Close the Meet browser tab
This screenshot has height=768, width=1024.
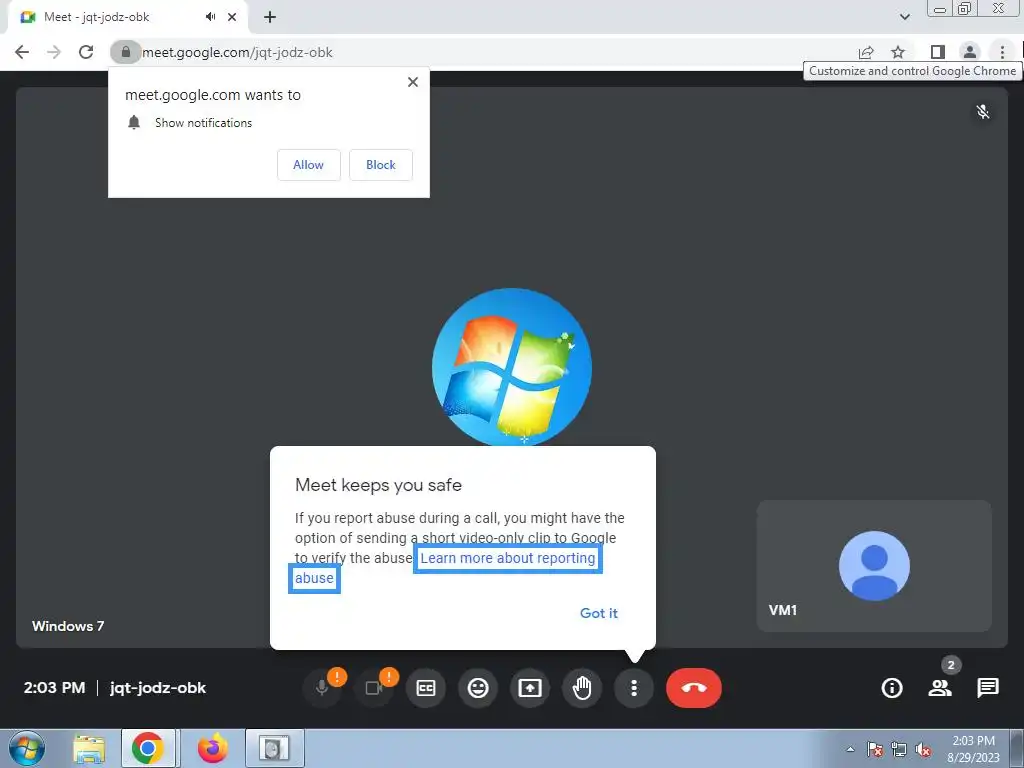coord(232,17)
